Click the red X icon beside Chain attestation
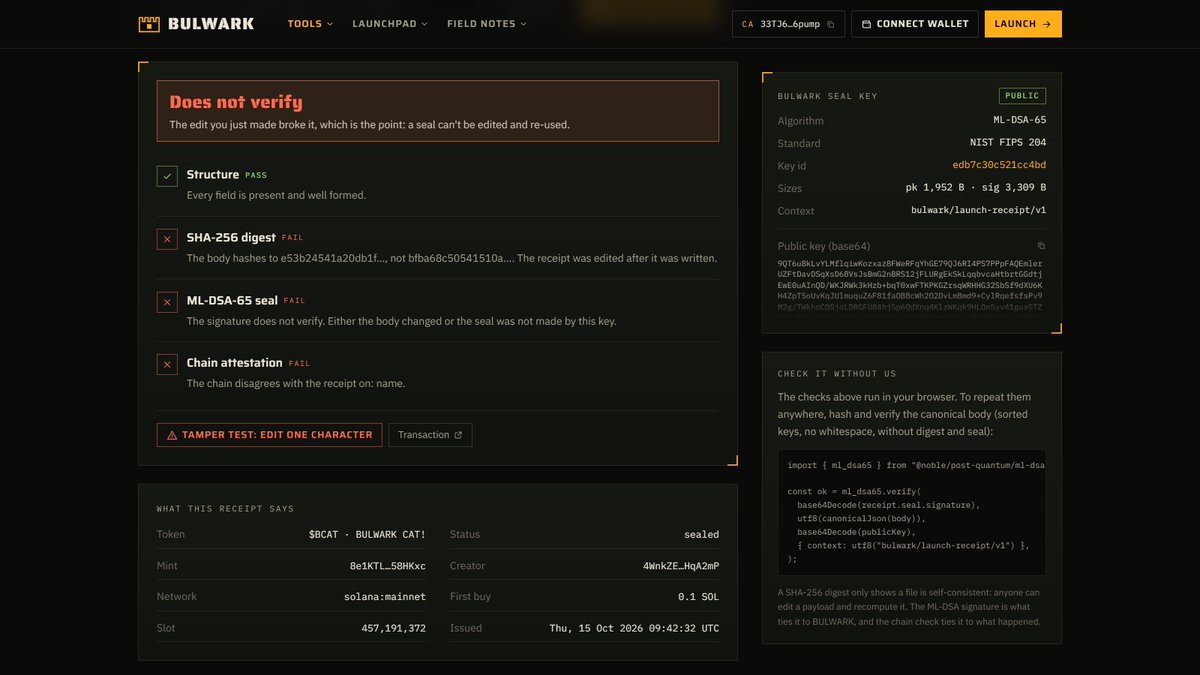This screenshot has width=1200, height=675. pyautogui.click(x=167, y=365)
